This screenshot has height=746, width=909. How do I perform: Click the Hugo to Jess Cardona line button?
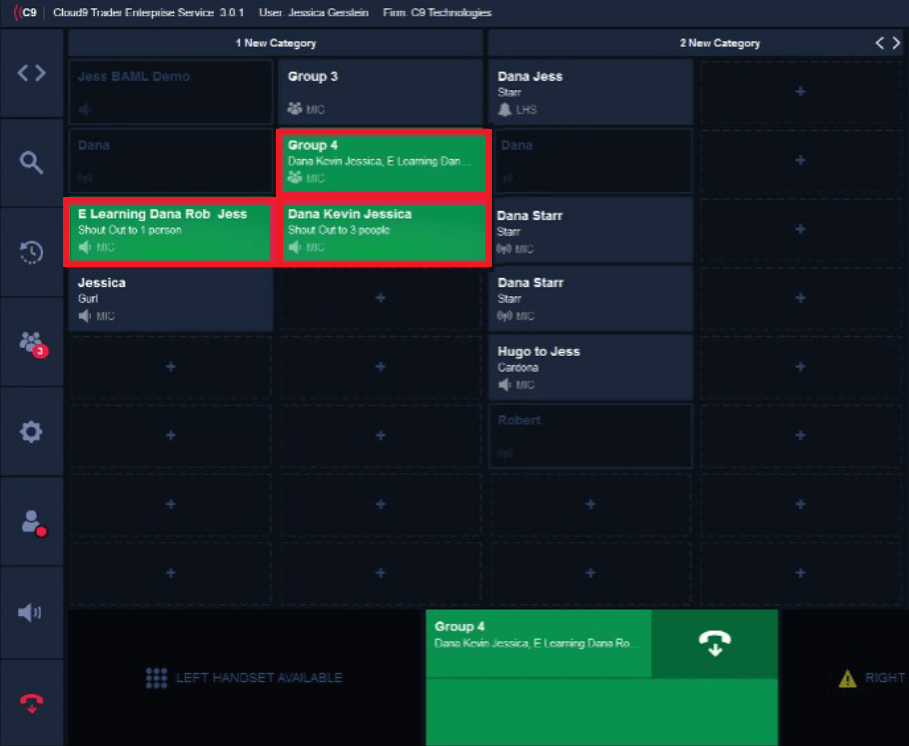click(x=589, y=367)
